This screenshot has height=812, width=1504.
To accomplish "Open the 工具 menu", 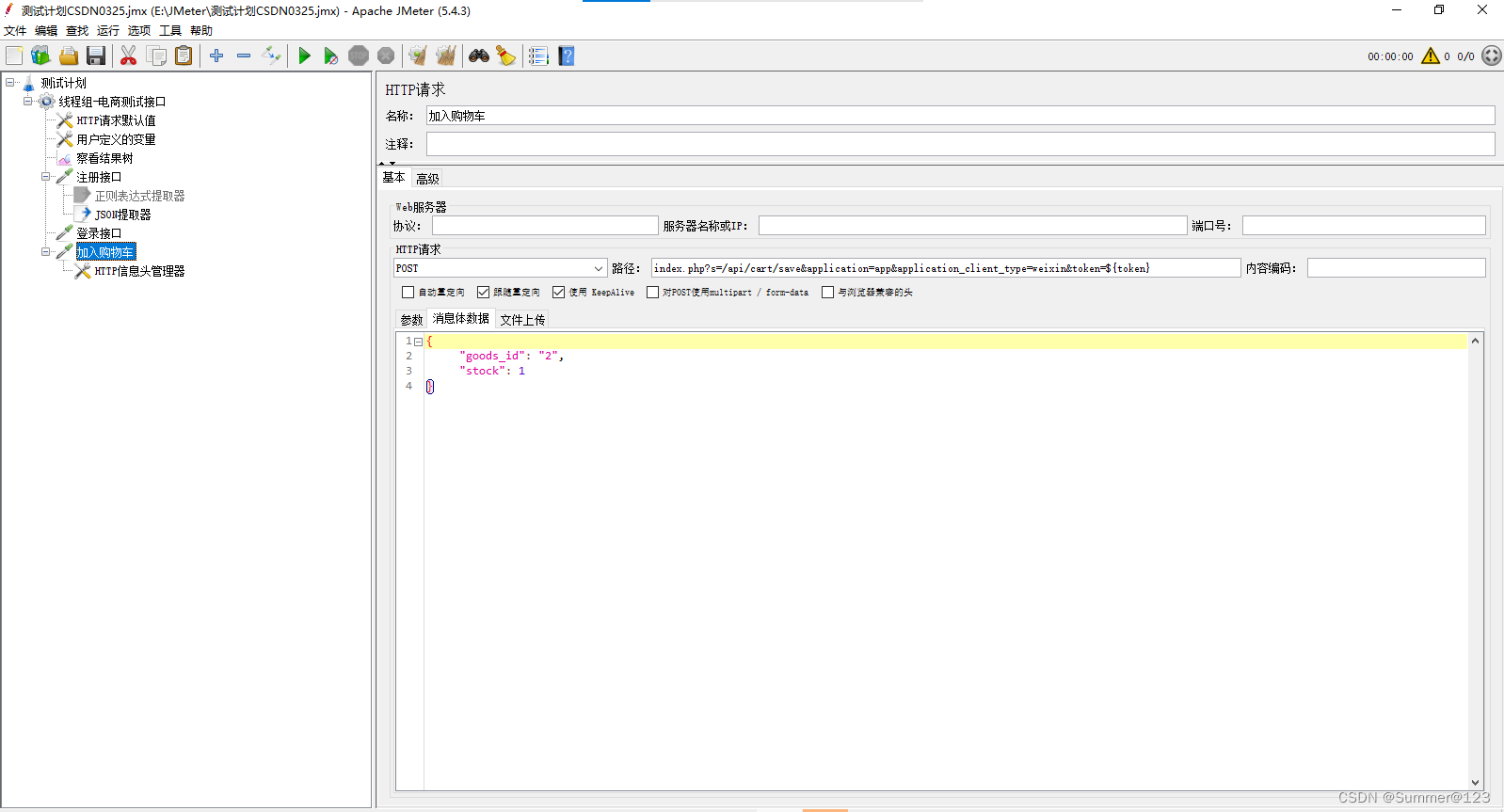I will 170,31.
